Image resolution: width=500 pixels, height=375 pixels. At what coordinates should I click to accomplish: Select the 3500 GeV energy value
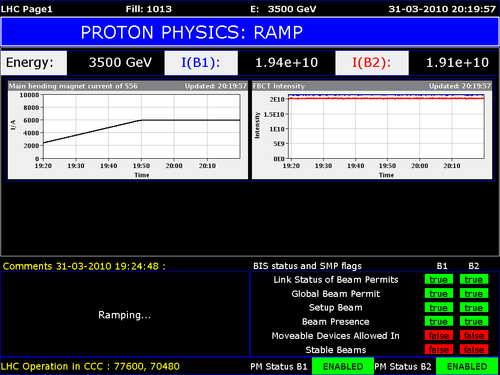tap(120, 63)
